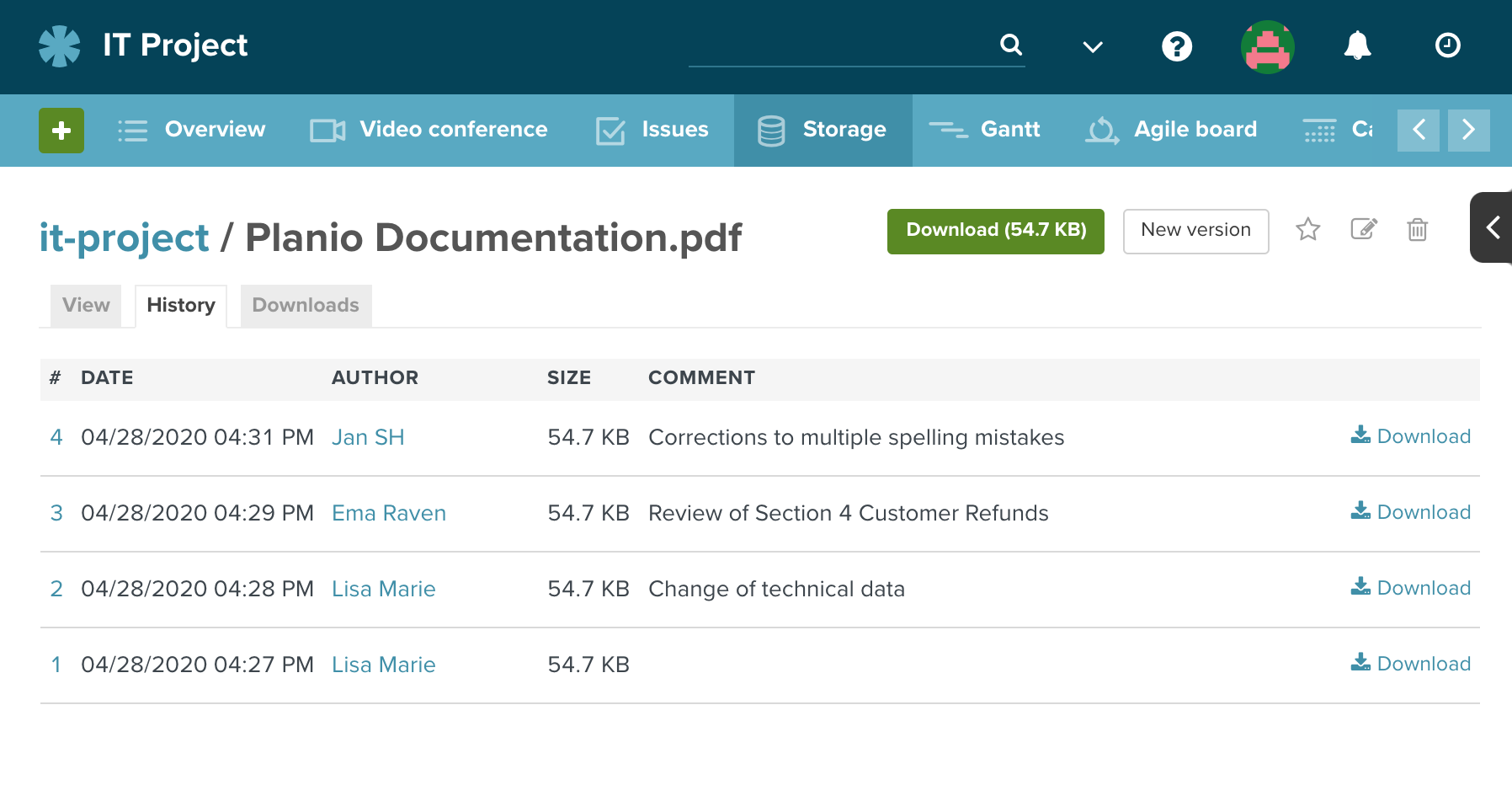The width and height of the screenshot is (1512, 785).
Task: Click the SIZE column header
Action: tap(569, 378)
